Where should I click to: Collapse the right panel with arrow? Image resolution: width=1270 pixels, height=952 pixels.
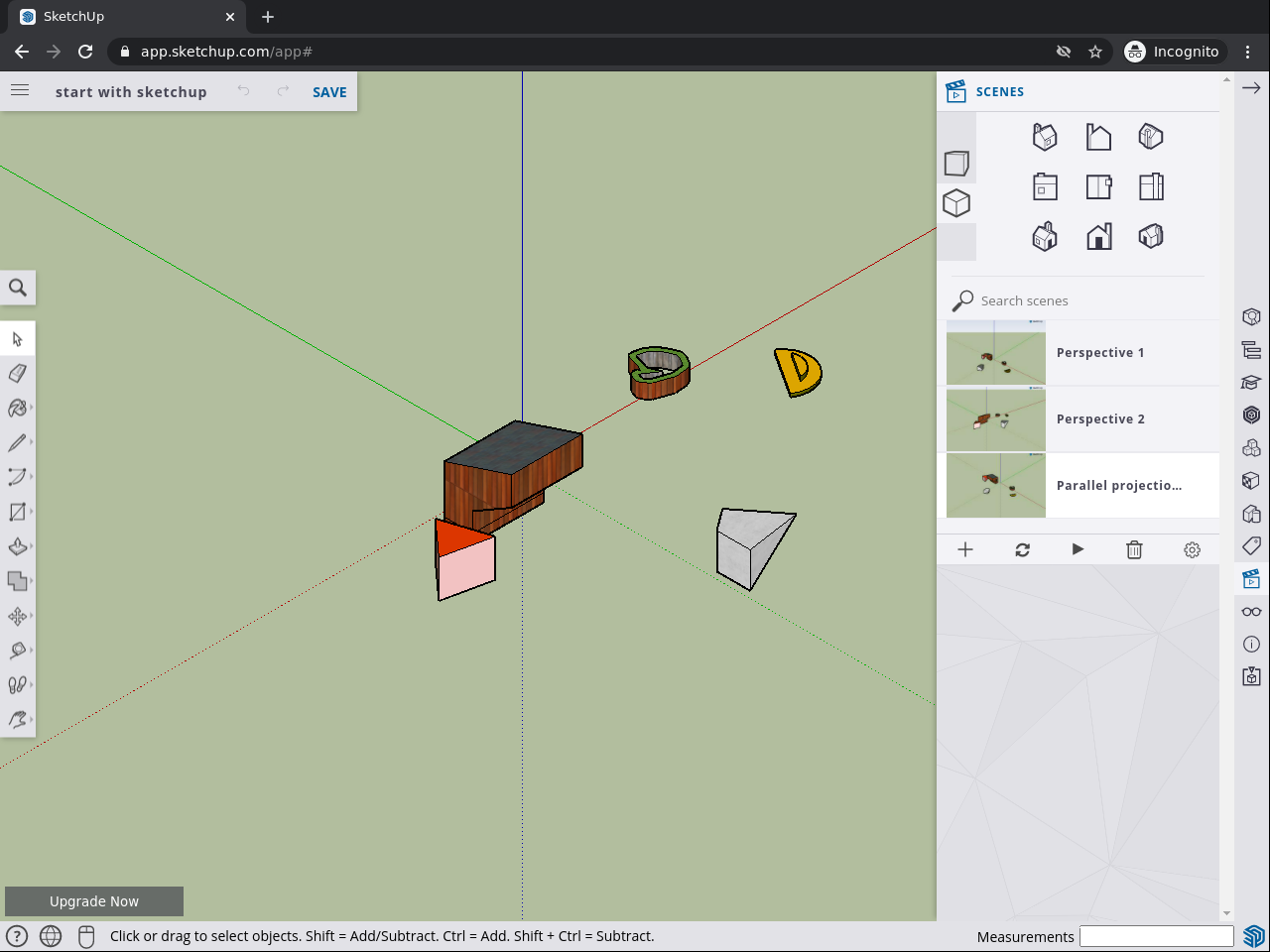[1251, 88]
